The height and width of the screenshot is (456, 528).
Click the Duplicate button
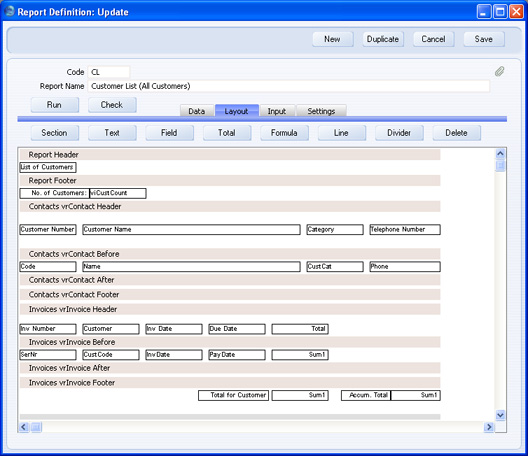coord(383,39)
